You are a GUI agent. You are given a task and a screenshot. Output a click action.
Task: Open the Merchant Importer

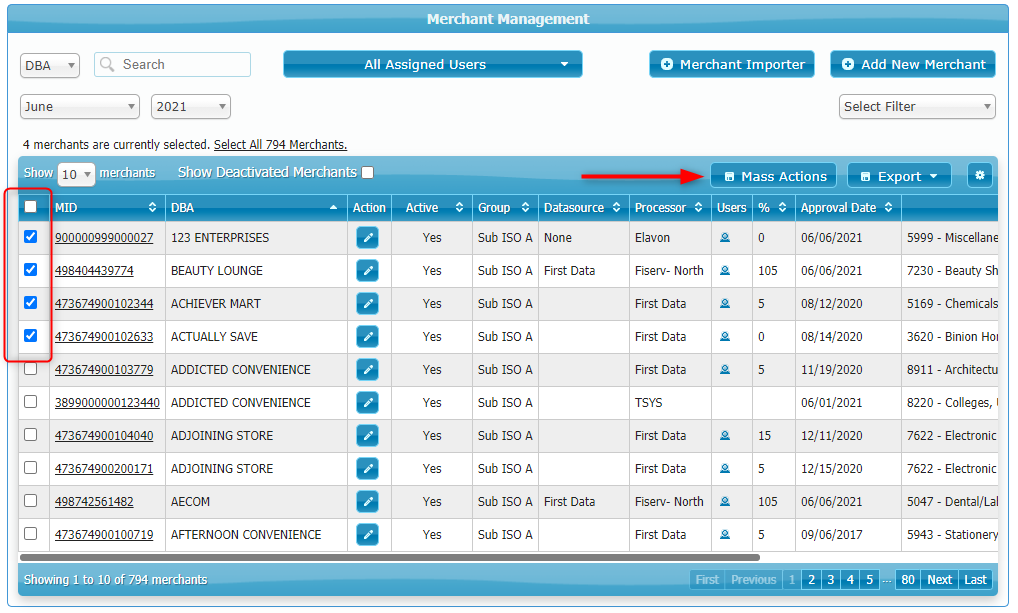click(732, 64)
